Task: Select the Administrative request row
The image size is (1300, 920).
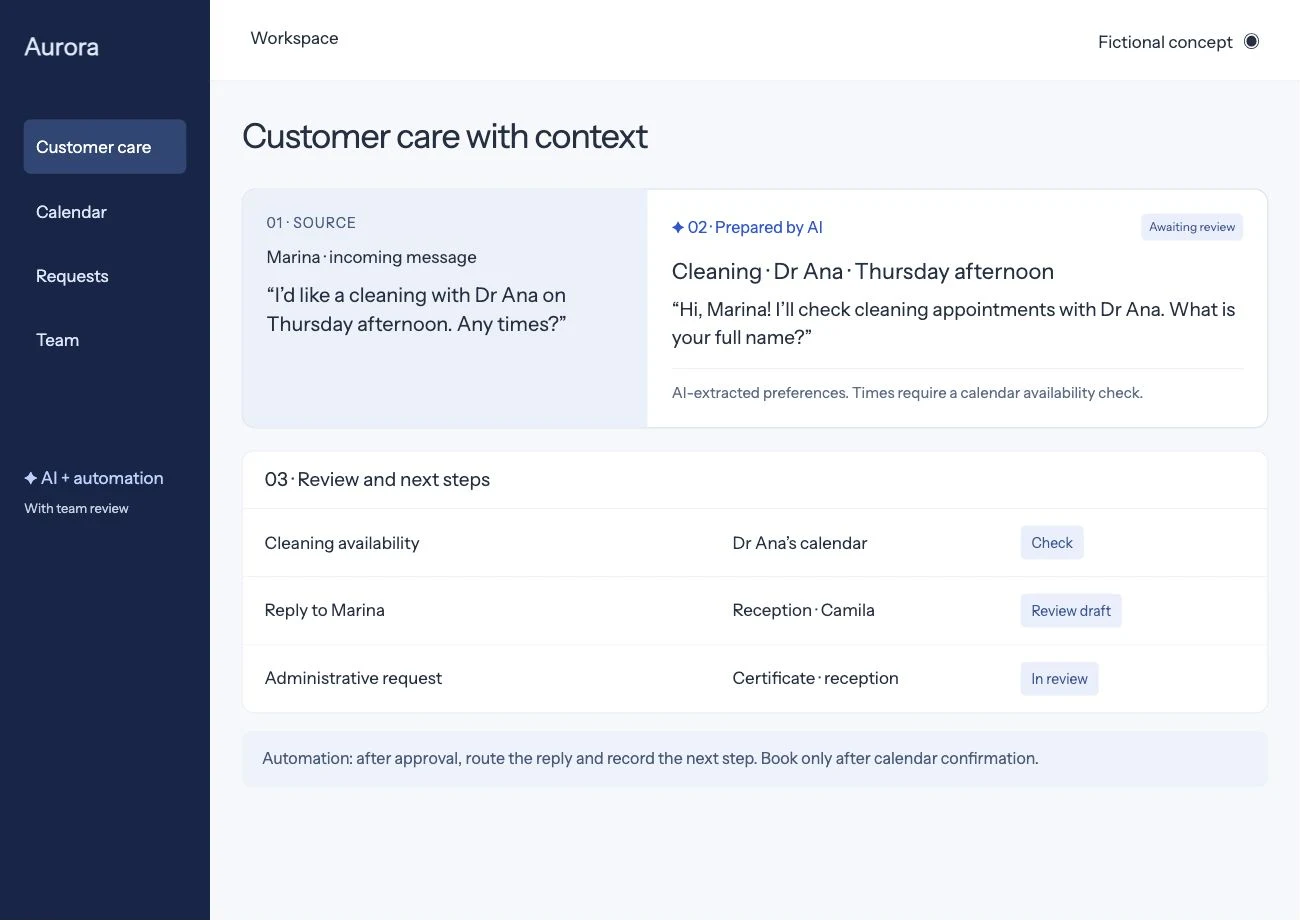Action: pos(755,679)
